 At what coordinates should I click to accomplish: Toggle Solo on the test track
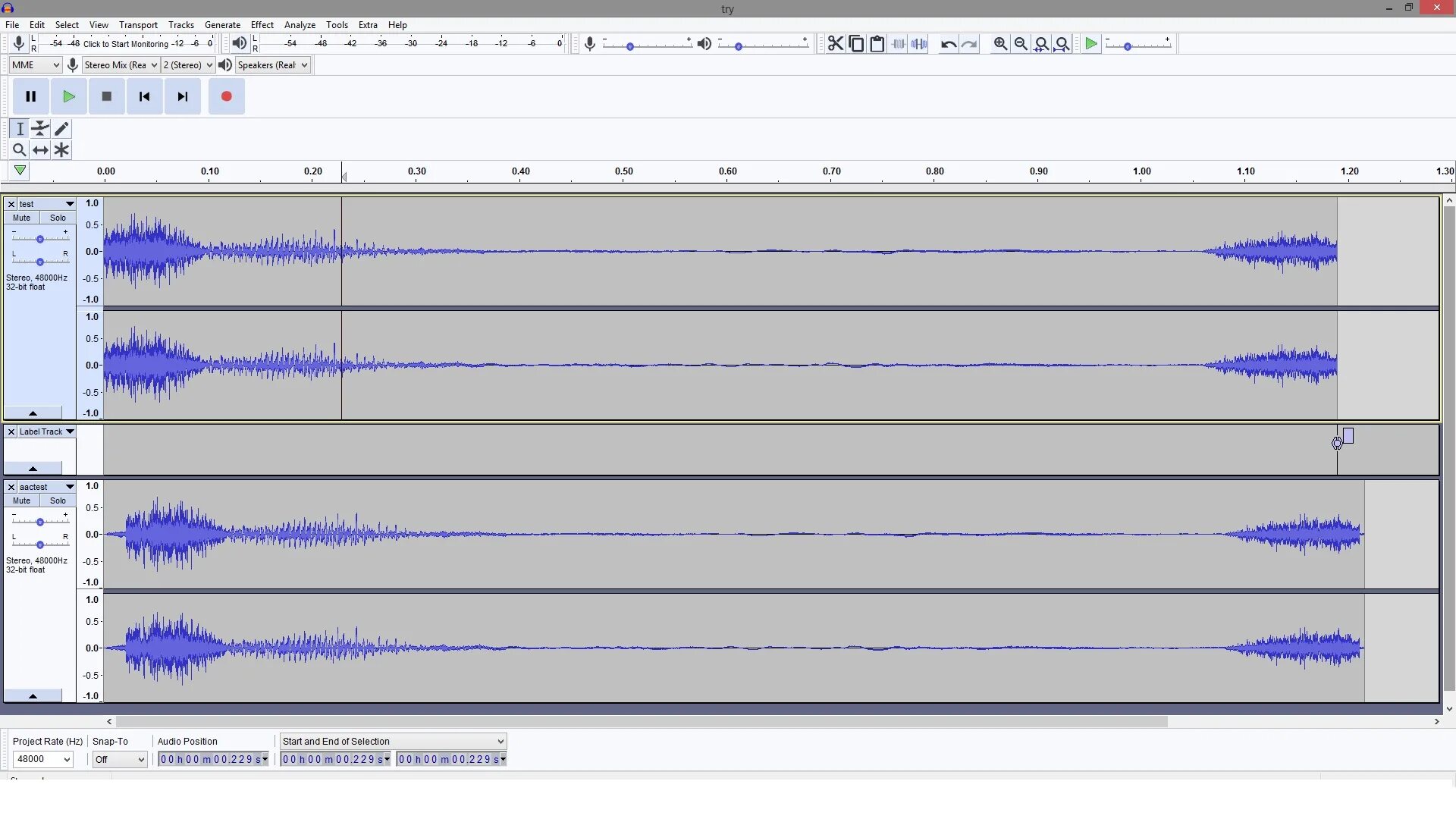[x=58, y=218]
